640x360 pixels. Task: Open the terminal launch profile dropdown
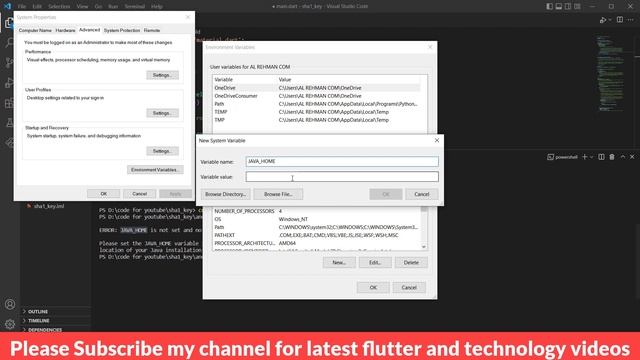(591, 157)
